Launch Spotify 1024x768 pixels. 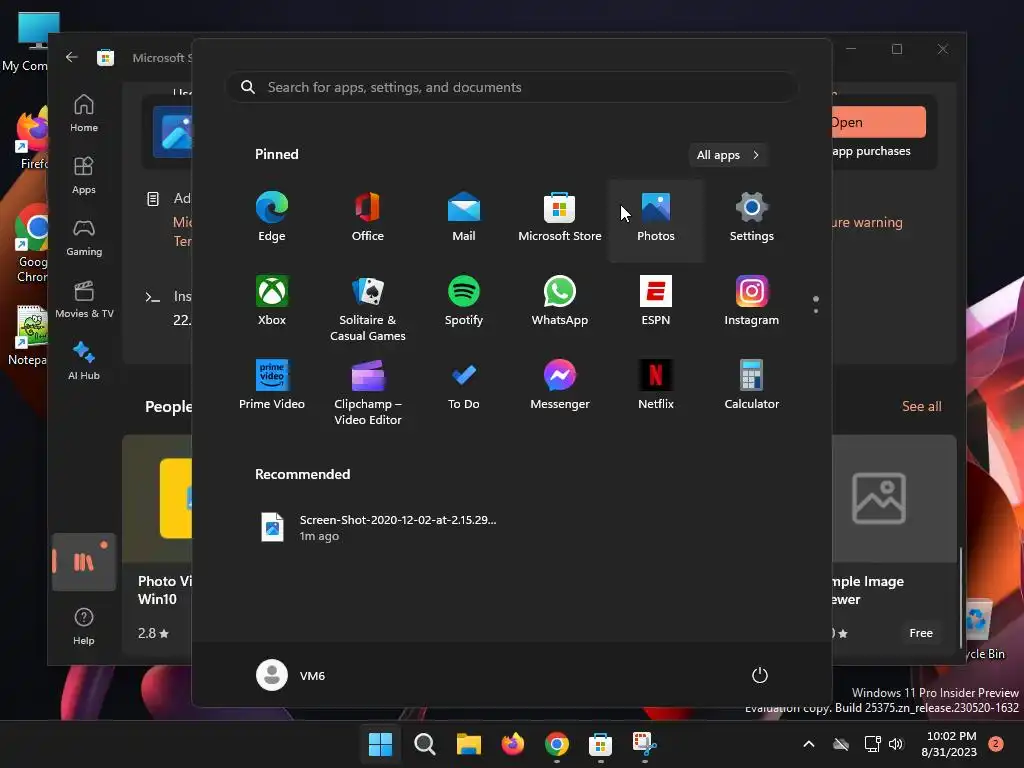tap(464, 302)
